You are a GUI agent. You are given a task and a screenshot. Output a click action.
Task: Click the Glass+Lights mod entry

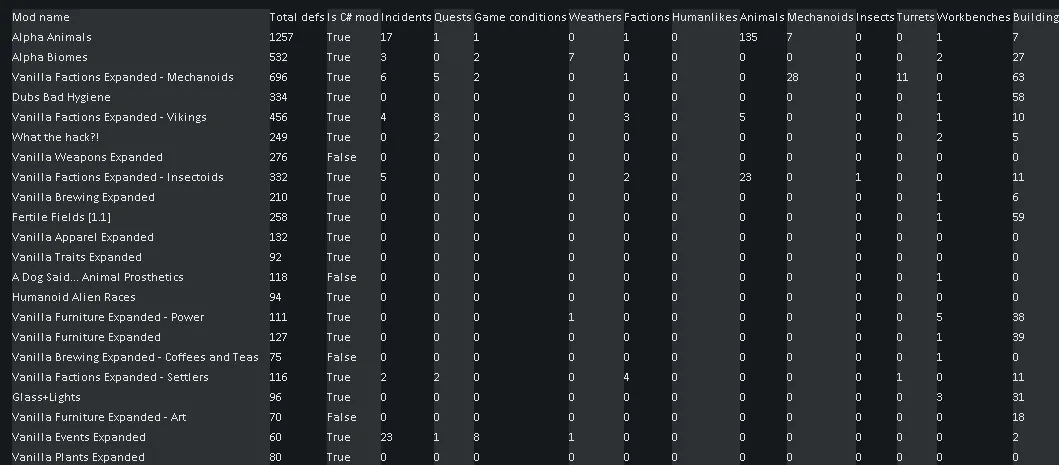tap(46, 397)
